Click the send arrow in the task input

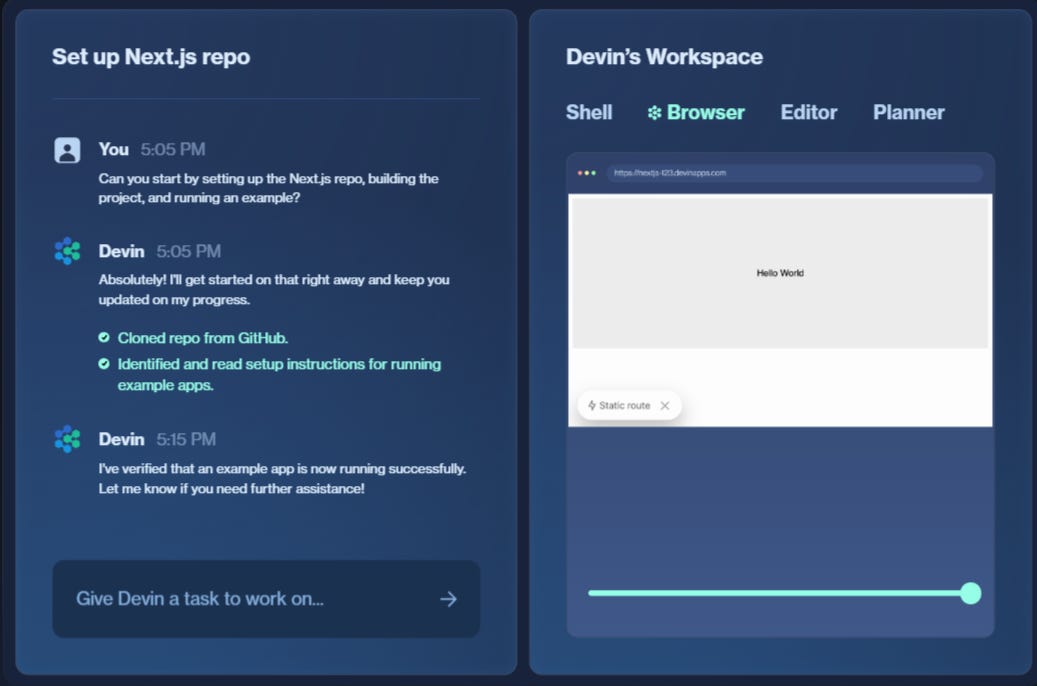(448, 599)
